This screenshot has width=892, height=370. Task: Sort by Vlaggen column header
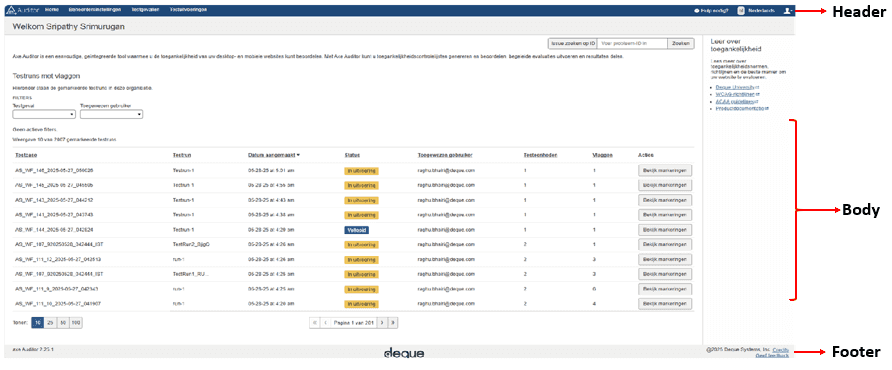[x=602, y=155]
